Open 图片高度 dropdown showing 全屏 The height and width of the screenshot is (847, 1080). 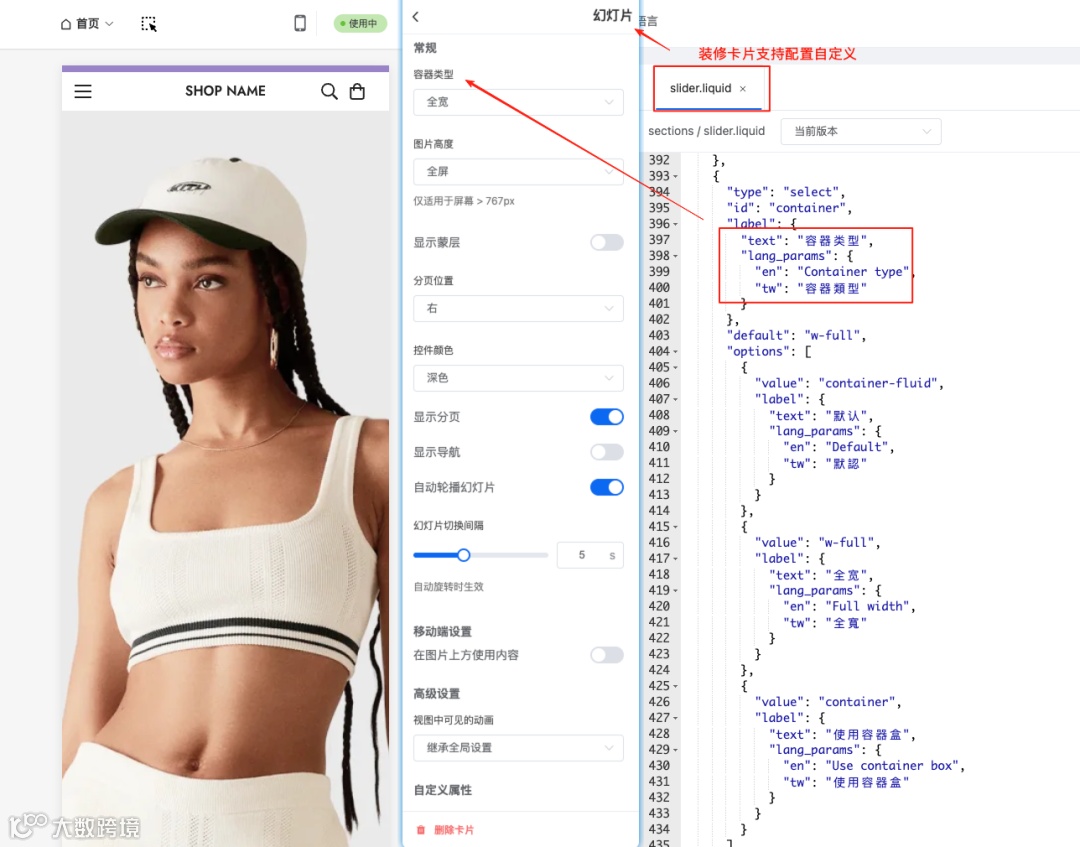coord(518,171)
